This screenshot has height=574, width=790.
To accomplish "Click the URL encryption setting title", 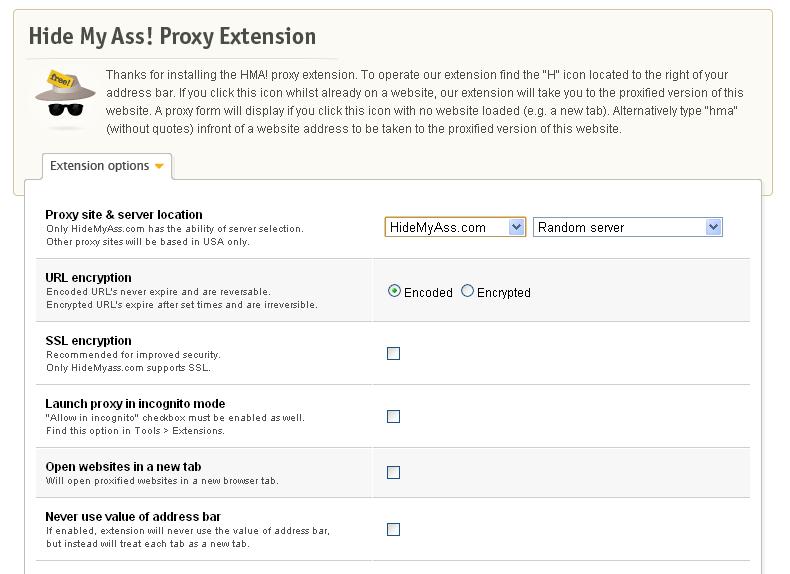I will click(88, 278).
